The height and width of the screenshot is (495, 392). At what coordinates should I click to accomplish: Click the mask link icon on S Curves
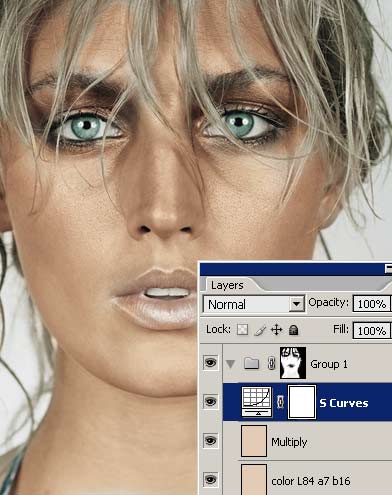280,402
